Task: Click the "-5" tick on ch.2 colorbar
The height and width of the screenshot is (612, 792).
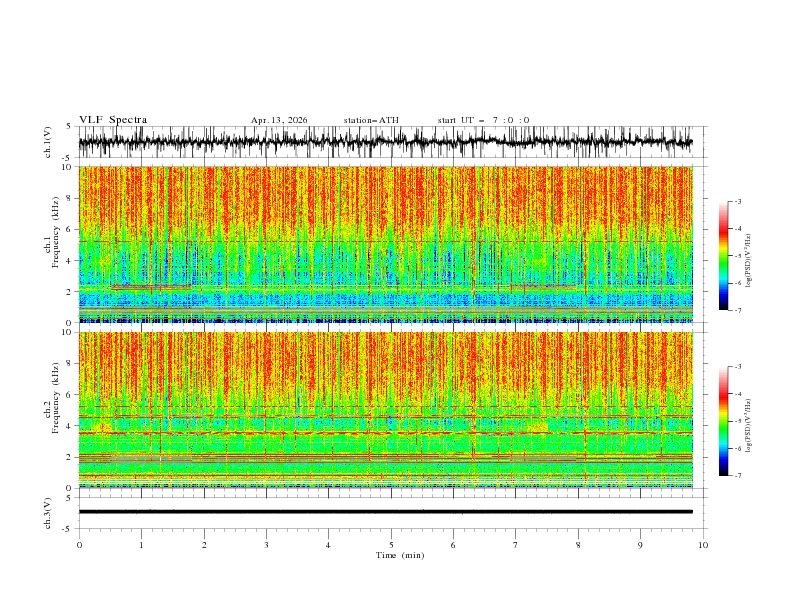Action: (737, 421)
